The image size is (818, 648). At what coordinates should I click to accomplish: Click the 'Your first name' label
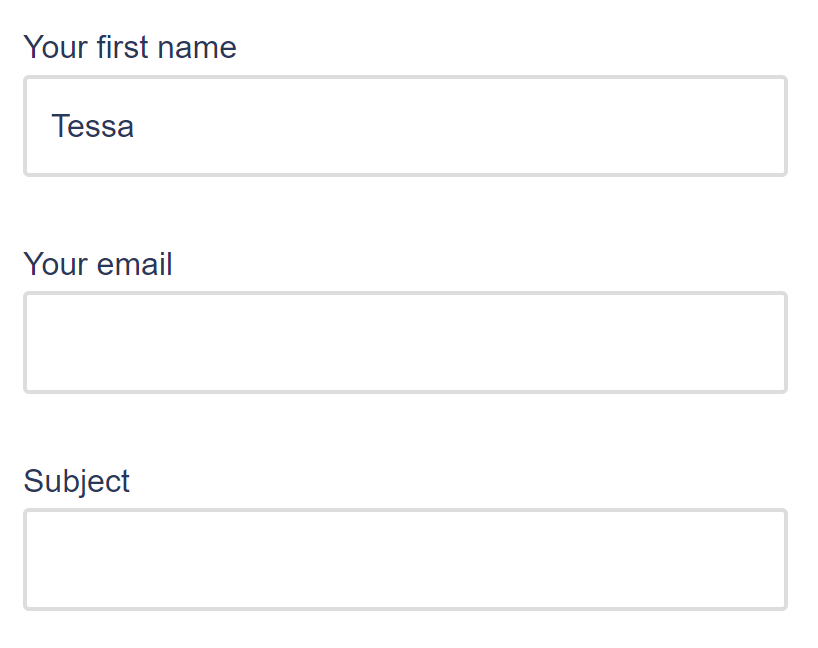130,47
